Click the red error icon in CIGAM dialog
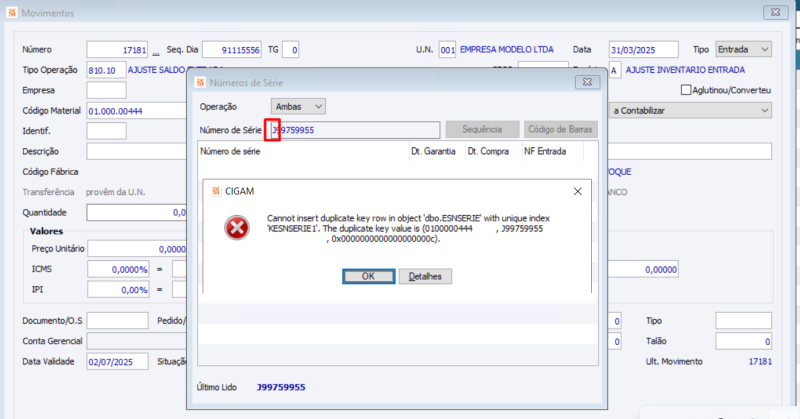The width and height of the screenshot is (800, 419). coord(237,228)
